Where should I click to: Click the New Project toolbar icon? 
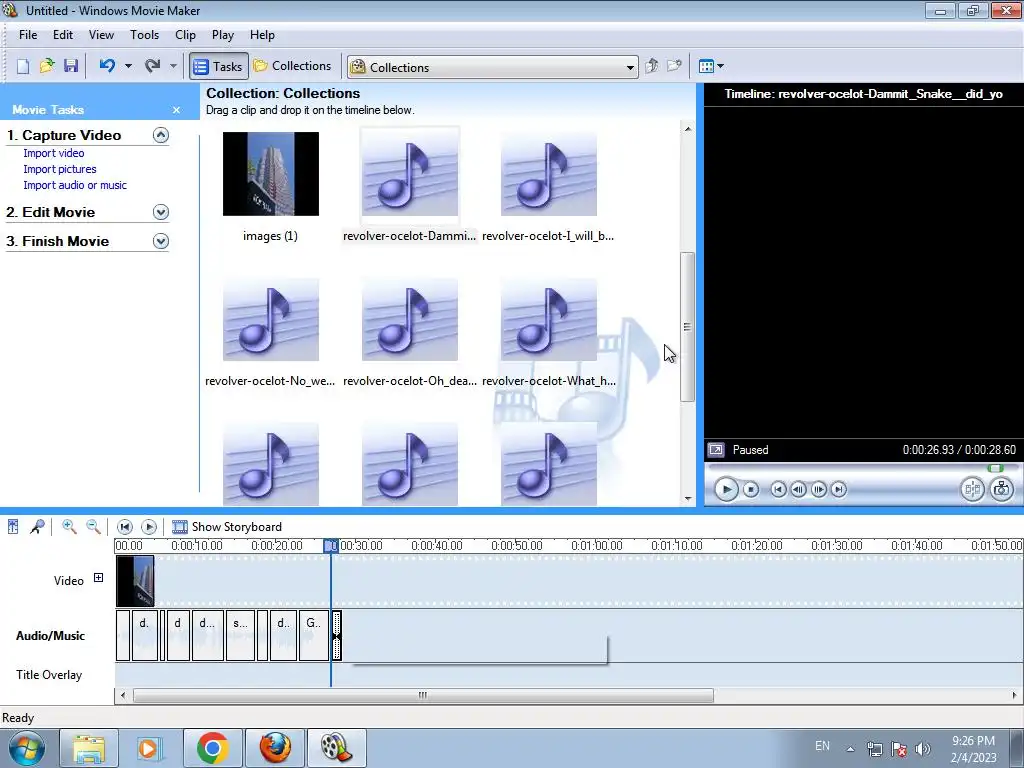pyautogui.click(x=23, y=66)
